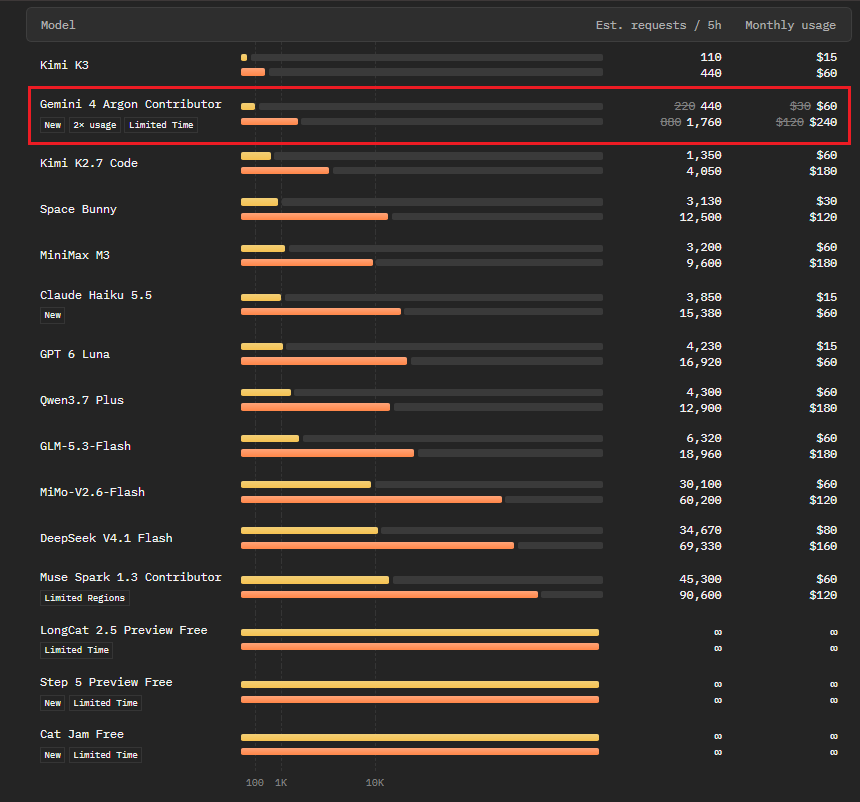Click the New badge under Step 5 Preview
Screen dimensions: 860x802
tap(53, 703)
